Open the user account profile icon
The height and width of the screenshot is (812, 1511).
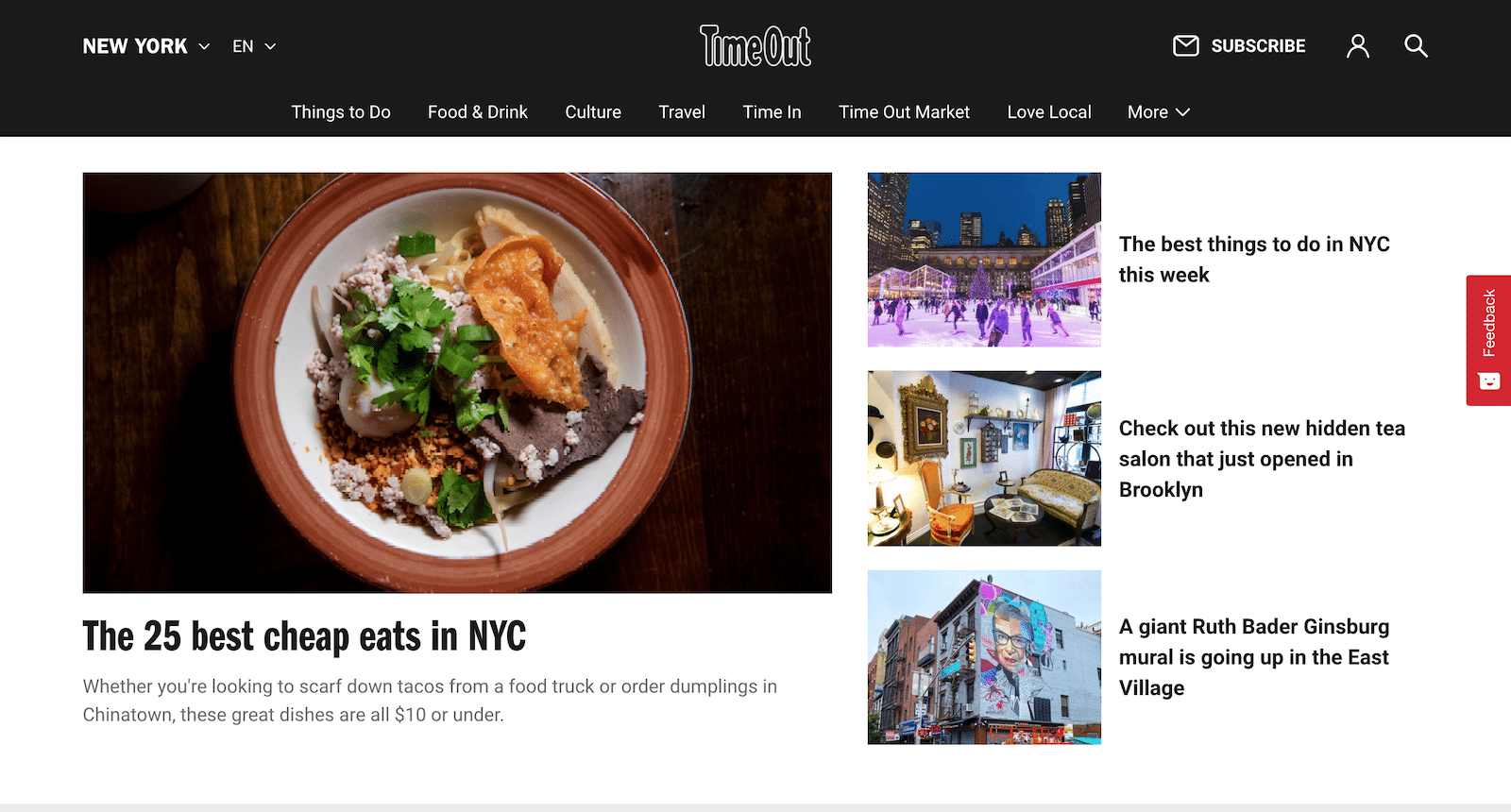(1358, 45)
